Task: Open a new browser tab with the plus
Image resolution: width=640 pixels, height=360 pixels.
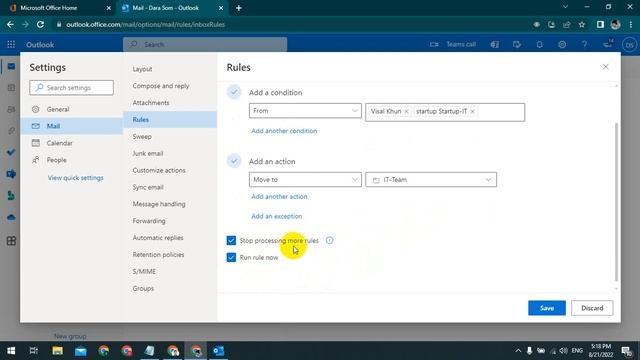Action: tap(239, 8)
